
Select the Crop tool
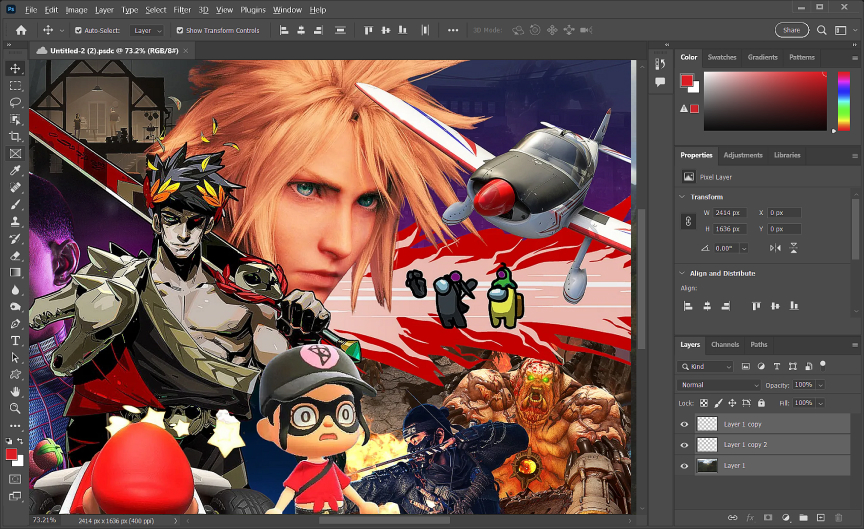[x=15, y=137]
